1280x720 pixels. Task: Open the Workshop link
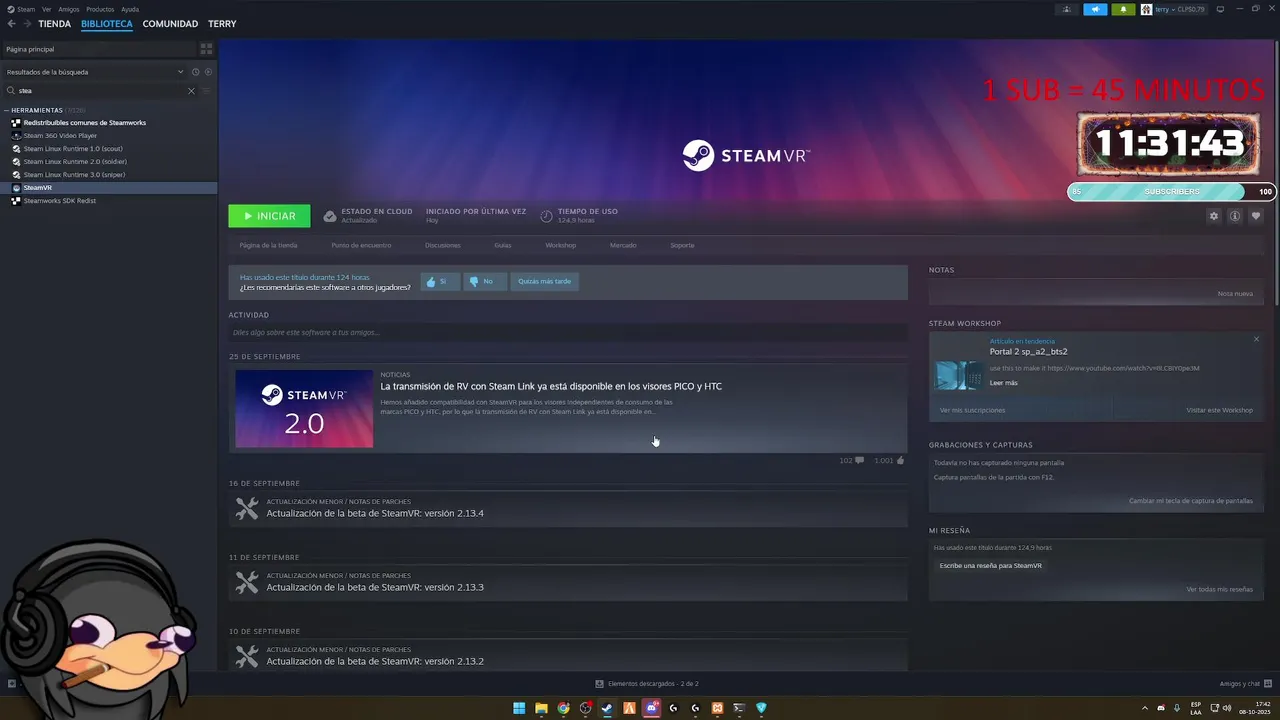(x=560, y=245)
